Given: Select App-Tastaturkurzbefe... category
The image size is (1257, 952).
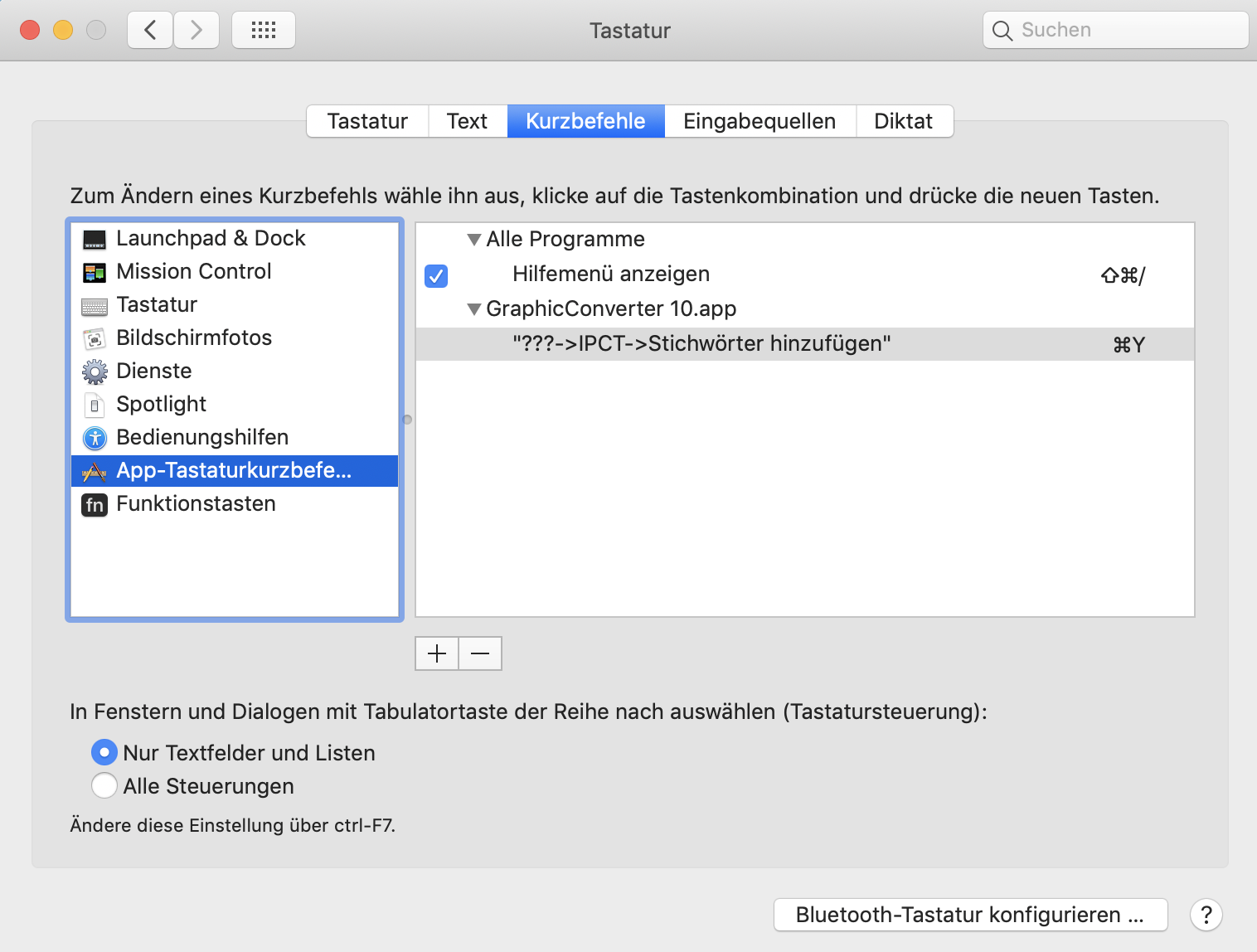Looking at the screenshot, I should point(235,471).
